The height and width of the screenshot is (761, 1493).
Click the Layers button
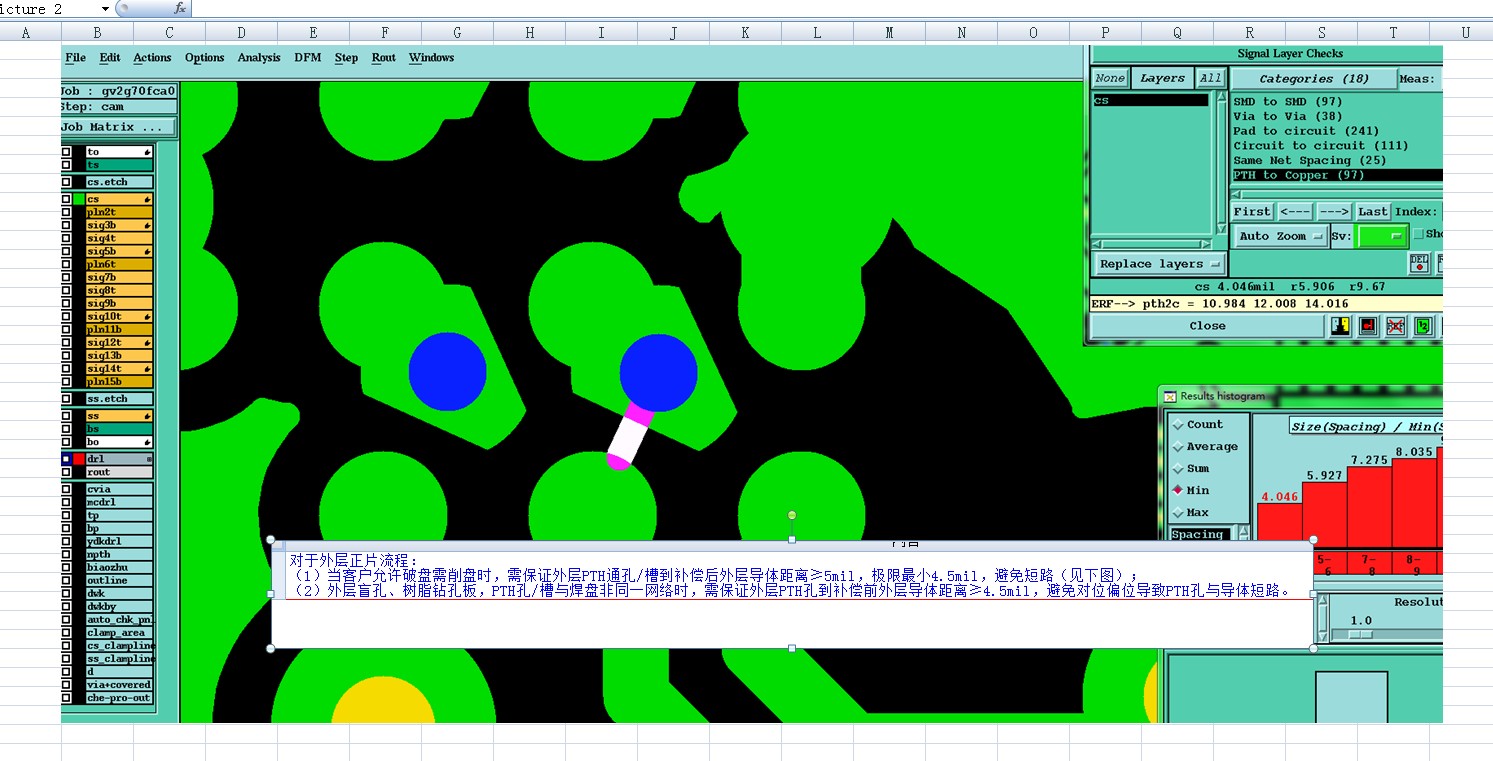(x=1162, y=78)
